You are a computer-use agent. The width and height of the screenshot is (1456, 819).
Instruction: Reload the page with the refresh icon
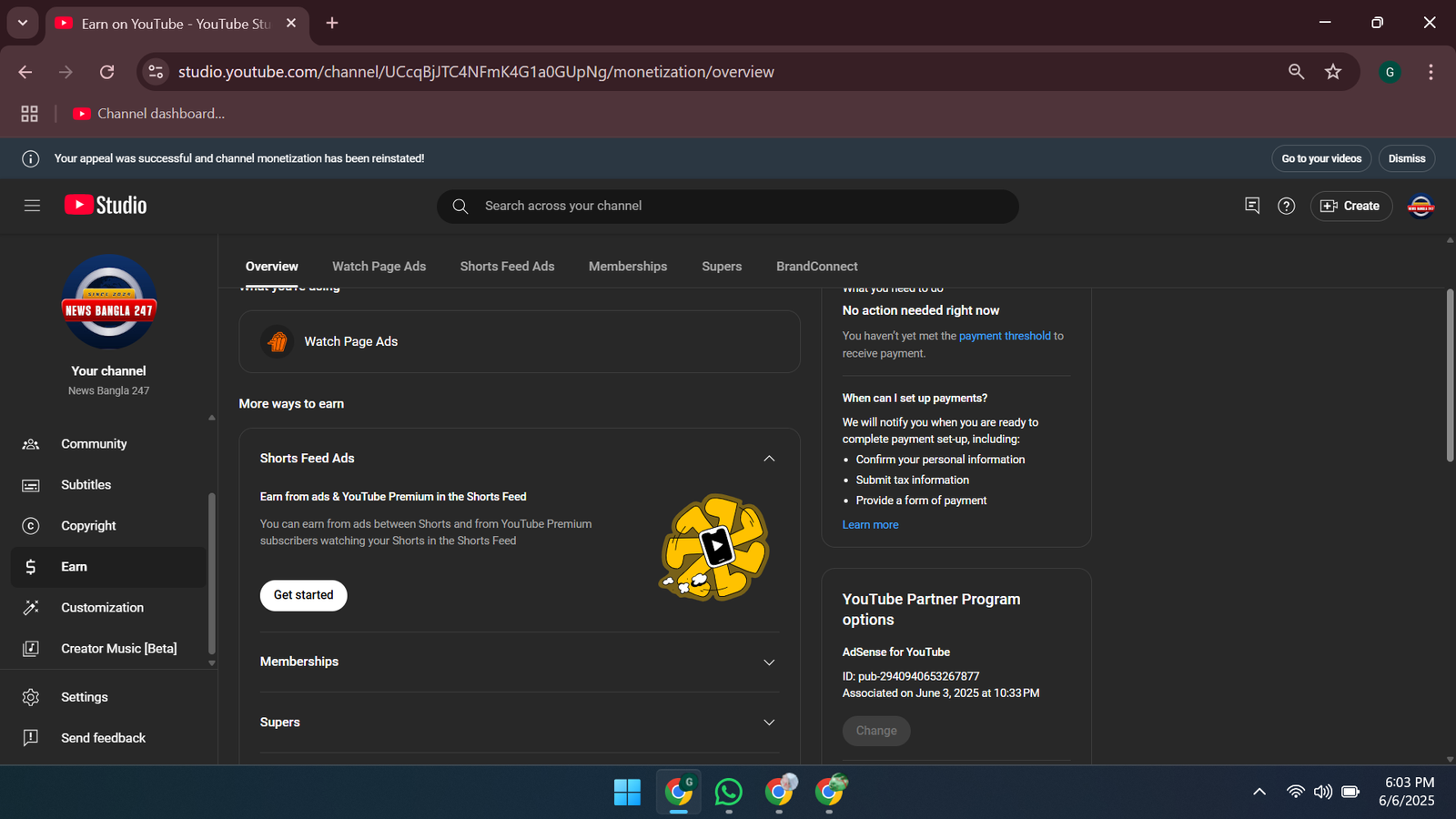click(106, 72)
